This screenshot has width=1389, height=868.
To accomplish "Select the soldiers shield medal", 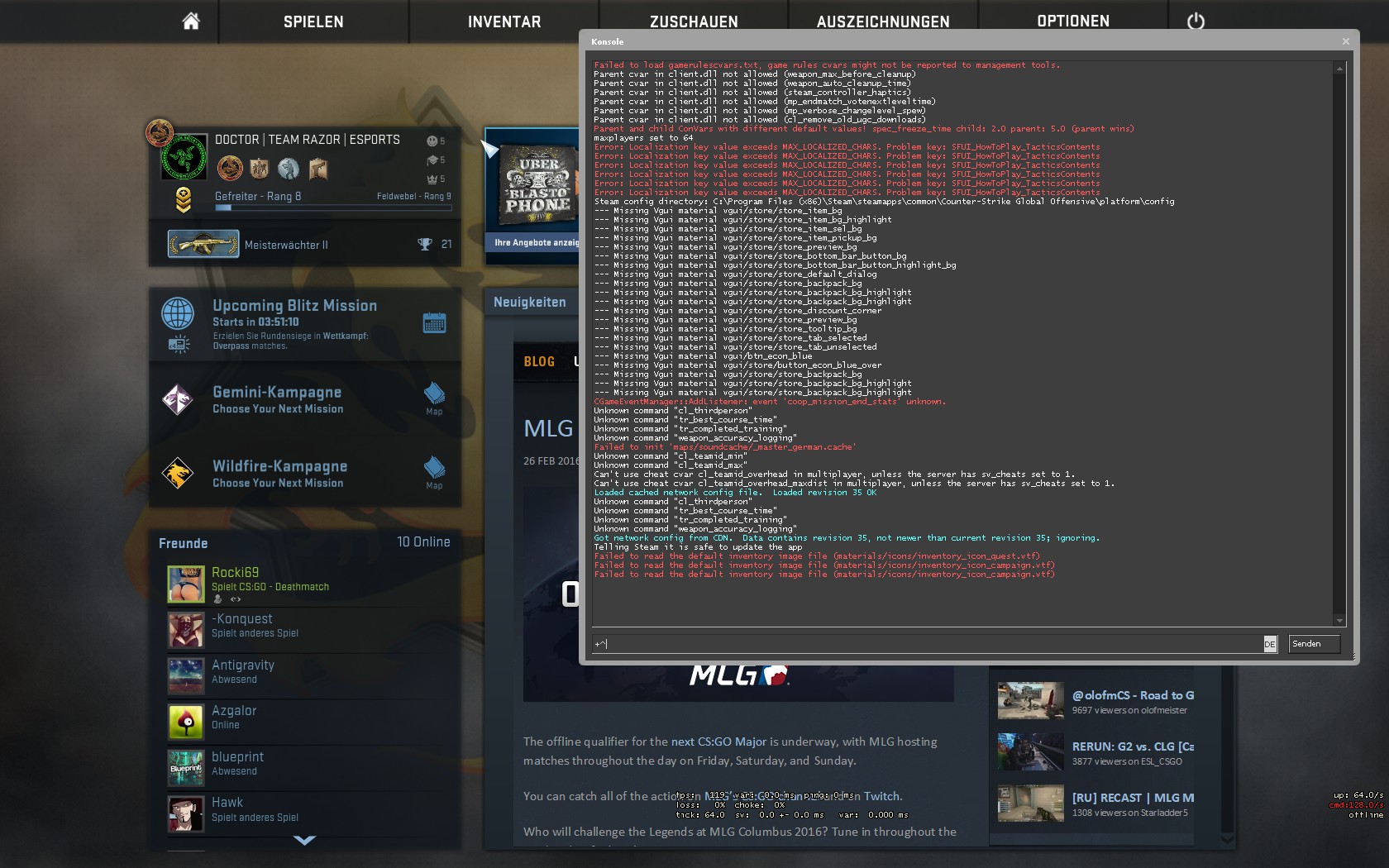I will 260,169.
